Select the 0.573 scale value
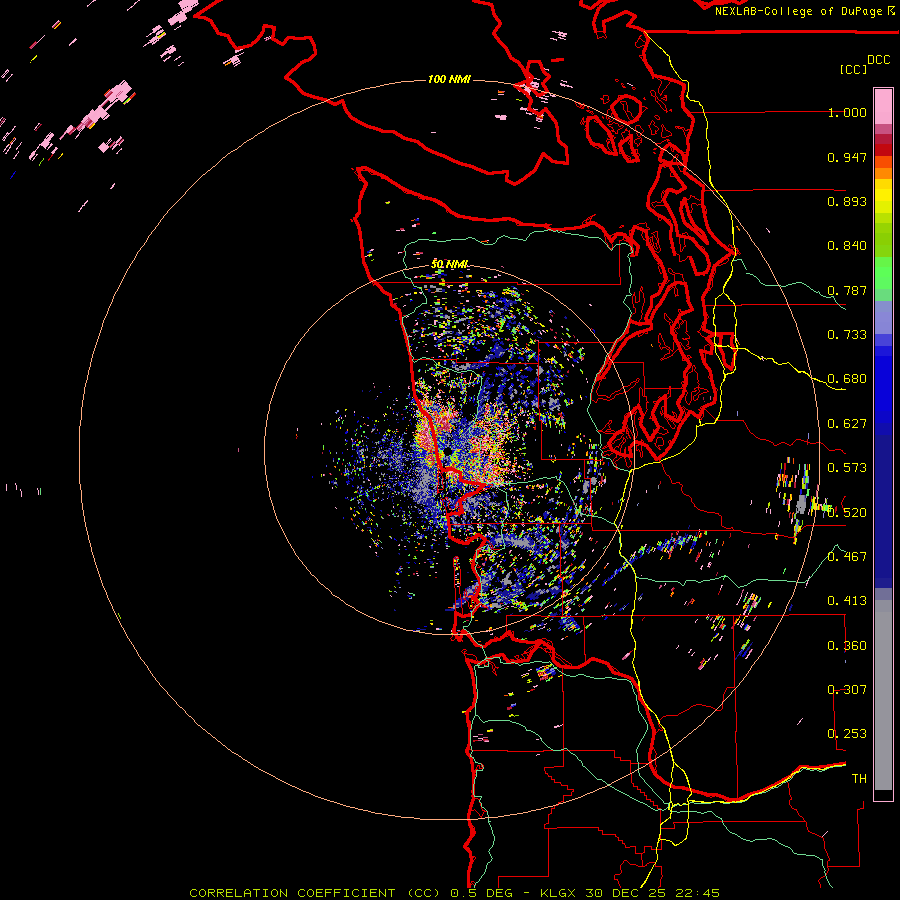This screenshot has height=900, width=900. [x=847, y=468]
